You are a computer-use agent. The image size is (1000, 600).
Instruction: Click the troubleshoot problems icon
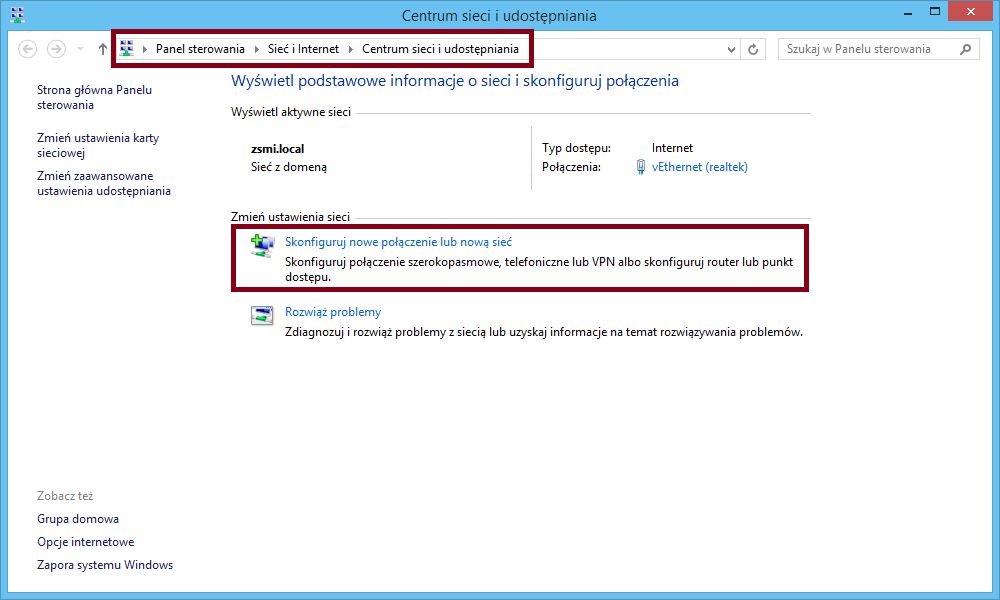(x=262, y=316)
